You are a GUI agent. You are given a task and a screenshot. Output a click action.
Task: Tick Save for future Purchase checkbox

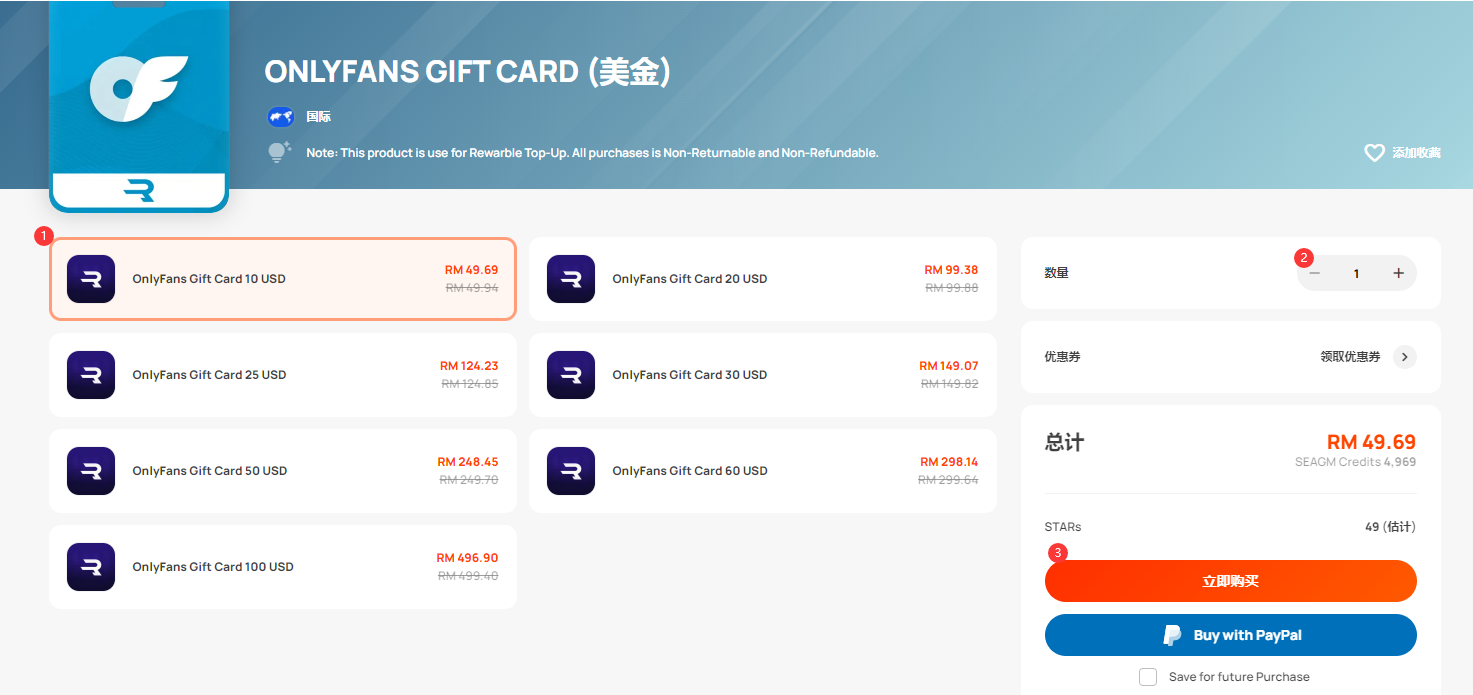1148,677
